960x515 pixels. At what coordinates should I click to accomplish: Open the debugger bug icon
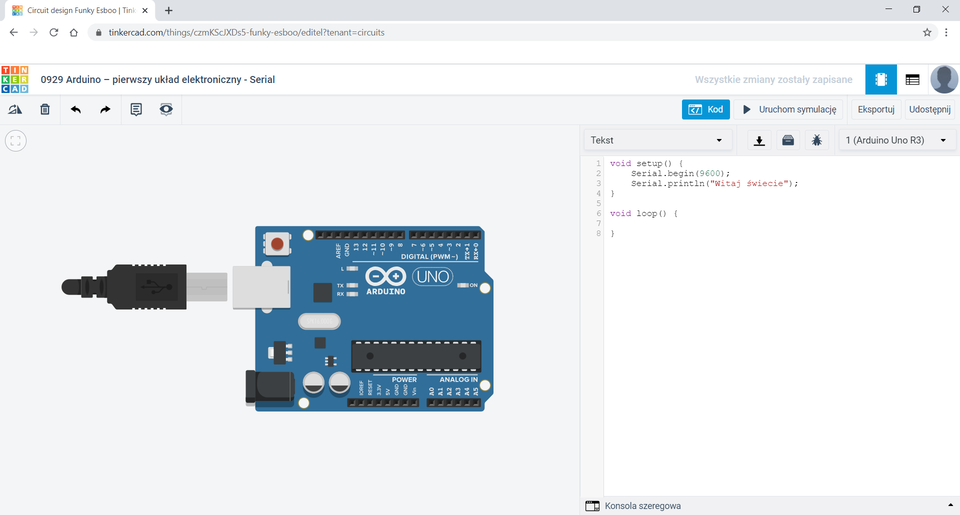point(817,141)
